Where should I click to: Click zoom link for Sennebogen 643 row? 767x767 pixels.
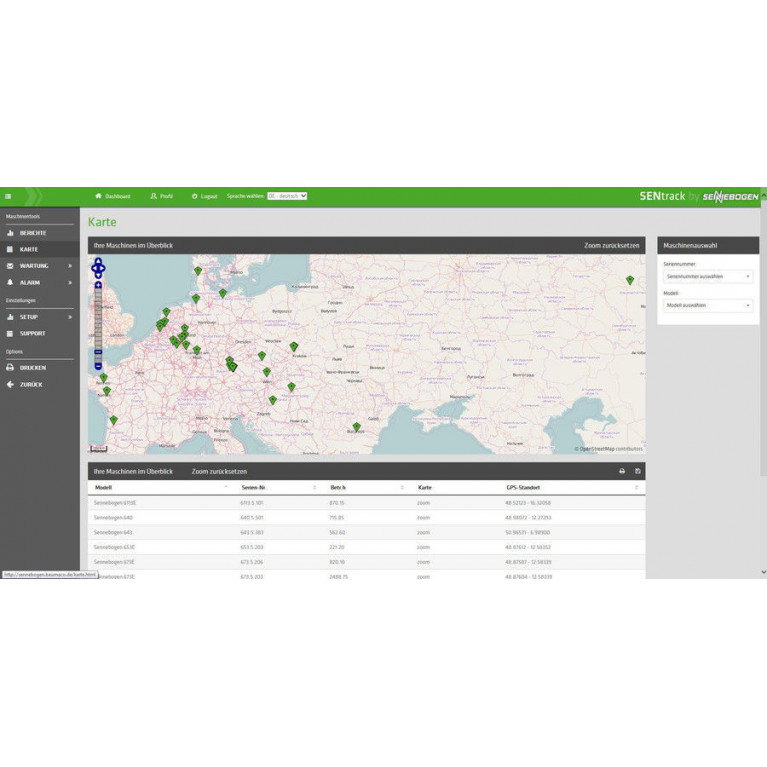[423, 532]
